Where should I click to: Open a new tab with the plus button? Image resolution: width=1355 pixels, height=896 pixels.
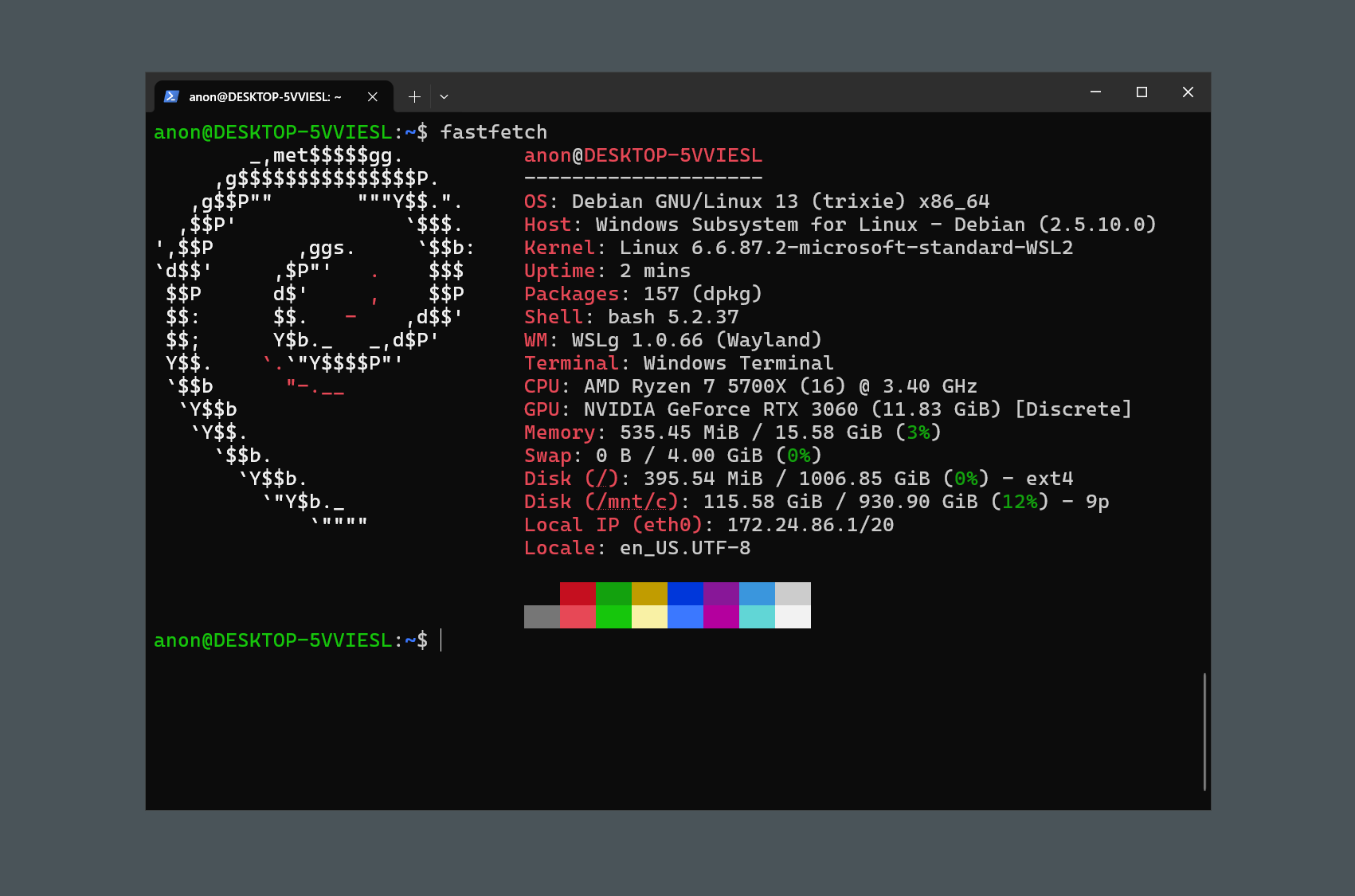click(x=414, y=96)
